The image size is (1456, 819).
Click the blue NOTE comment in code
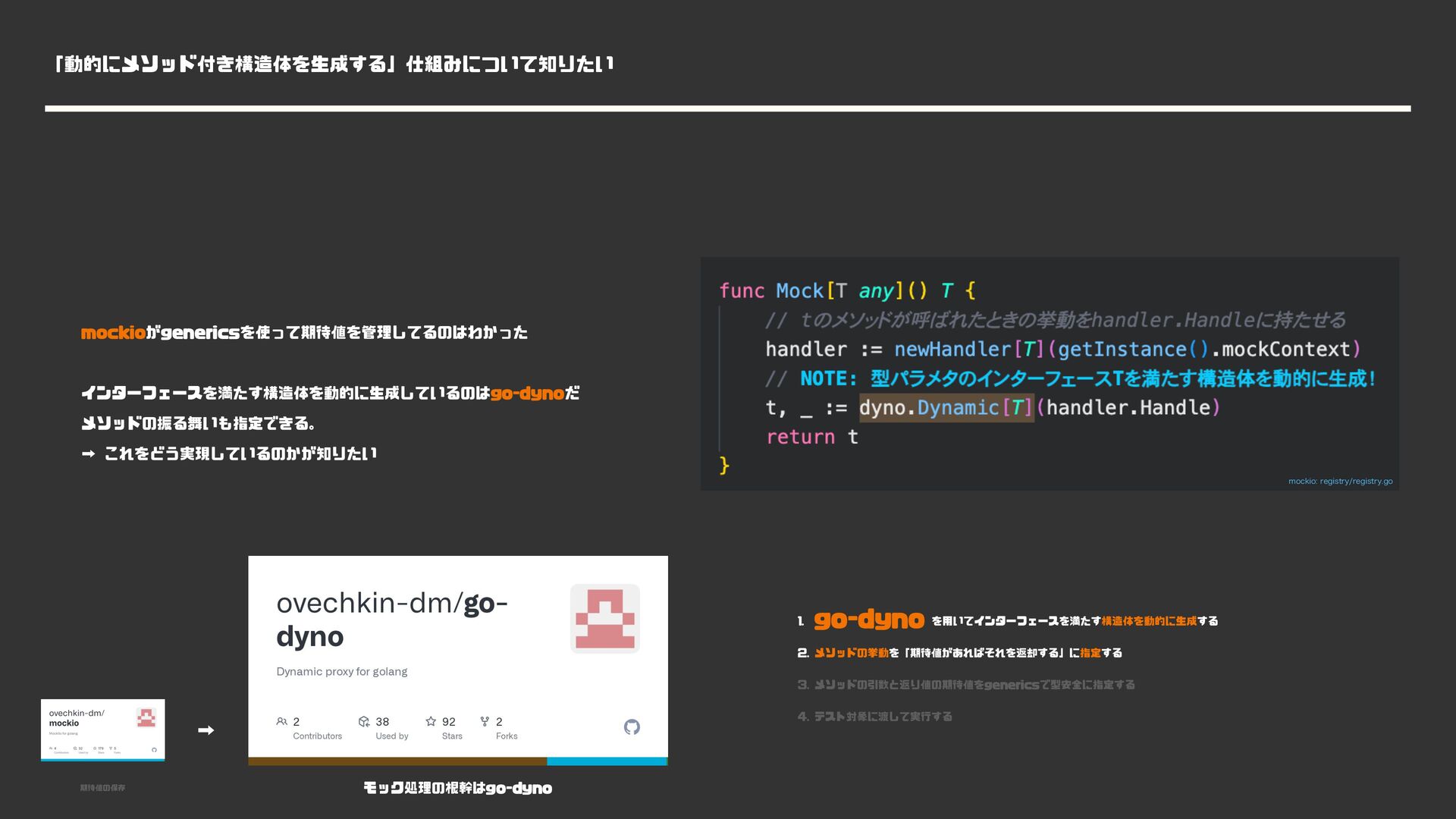tap(1070, 378)
